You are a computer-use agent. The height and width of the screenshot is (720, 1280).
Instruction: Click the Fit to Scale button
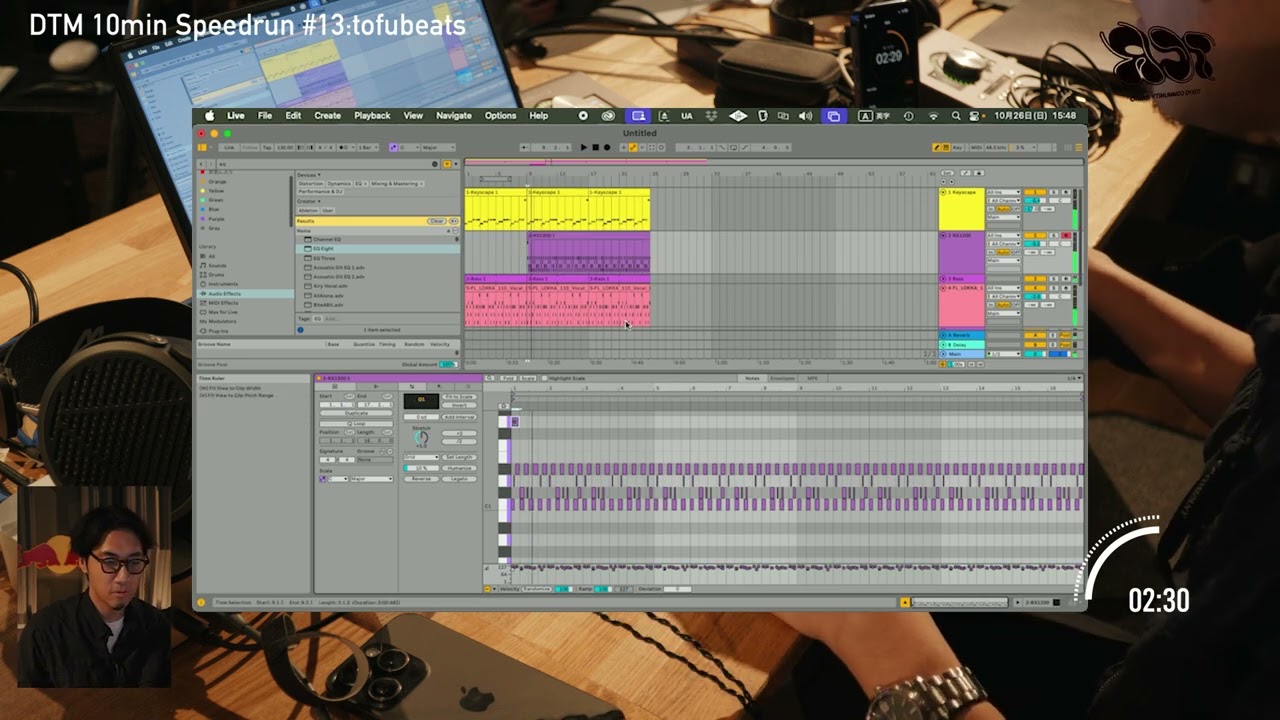(459, 397)
